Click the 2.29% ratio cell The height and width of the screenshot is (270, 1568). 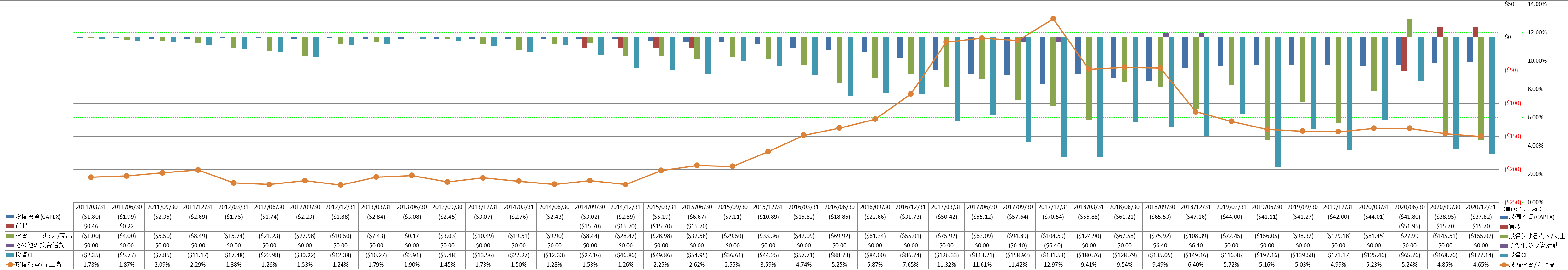click(x=198, y=265)
